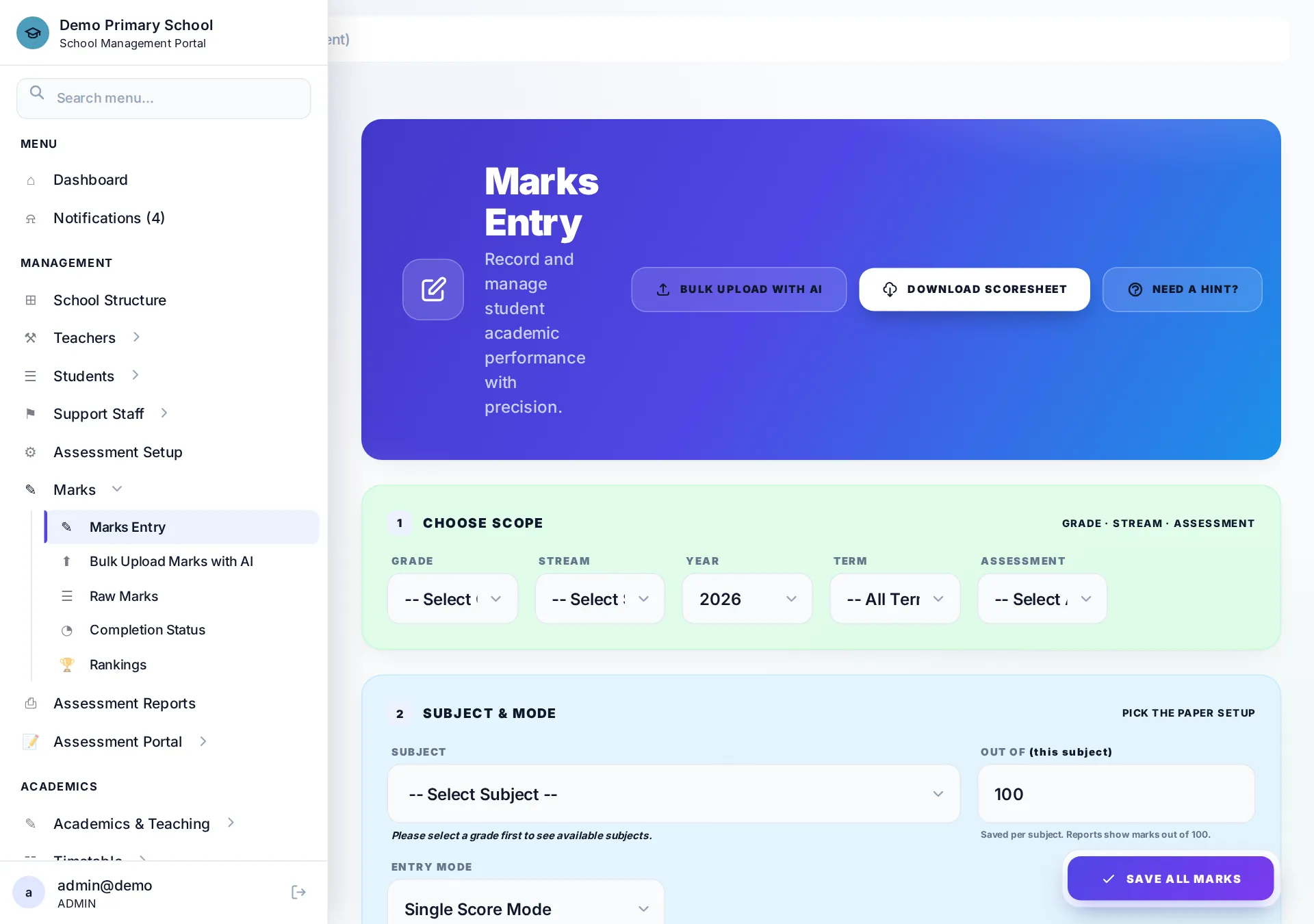Open Bulk Upload Marks with AI submenu
The image size is (1314, 924).
pos(182,561)
